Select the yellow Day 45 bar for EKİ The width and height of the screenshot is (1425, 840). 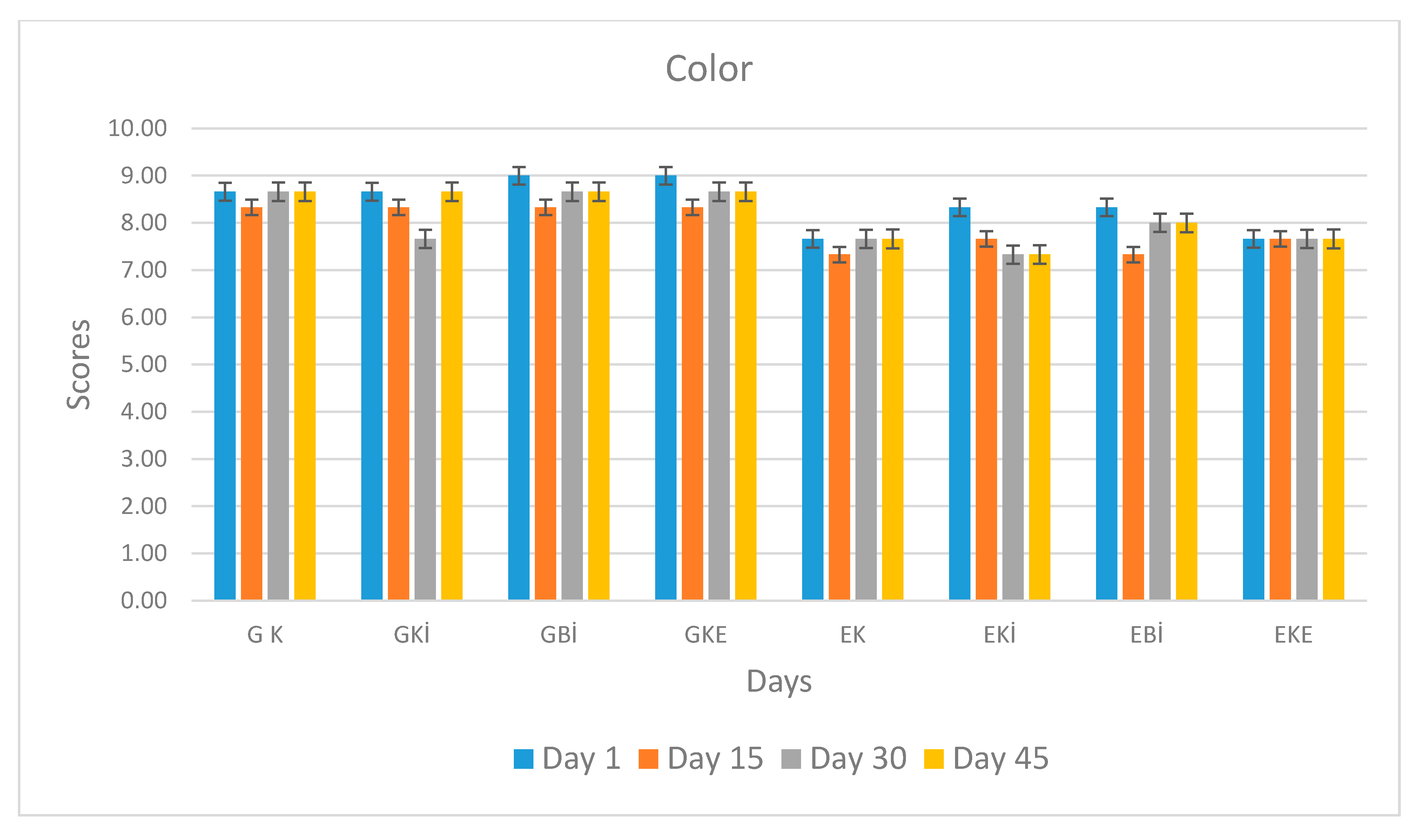pos(1040,430)
